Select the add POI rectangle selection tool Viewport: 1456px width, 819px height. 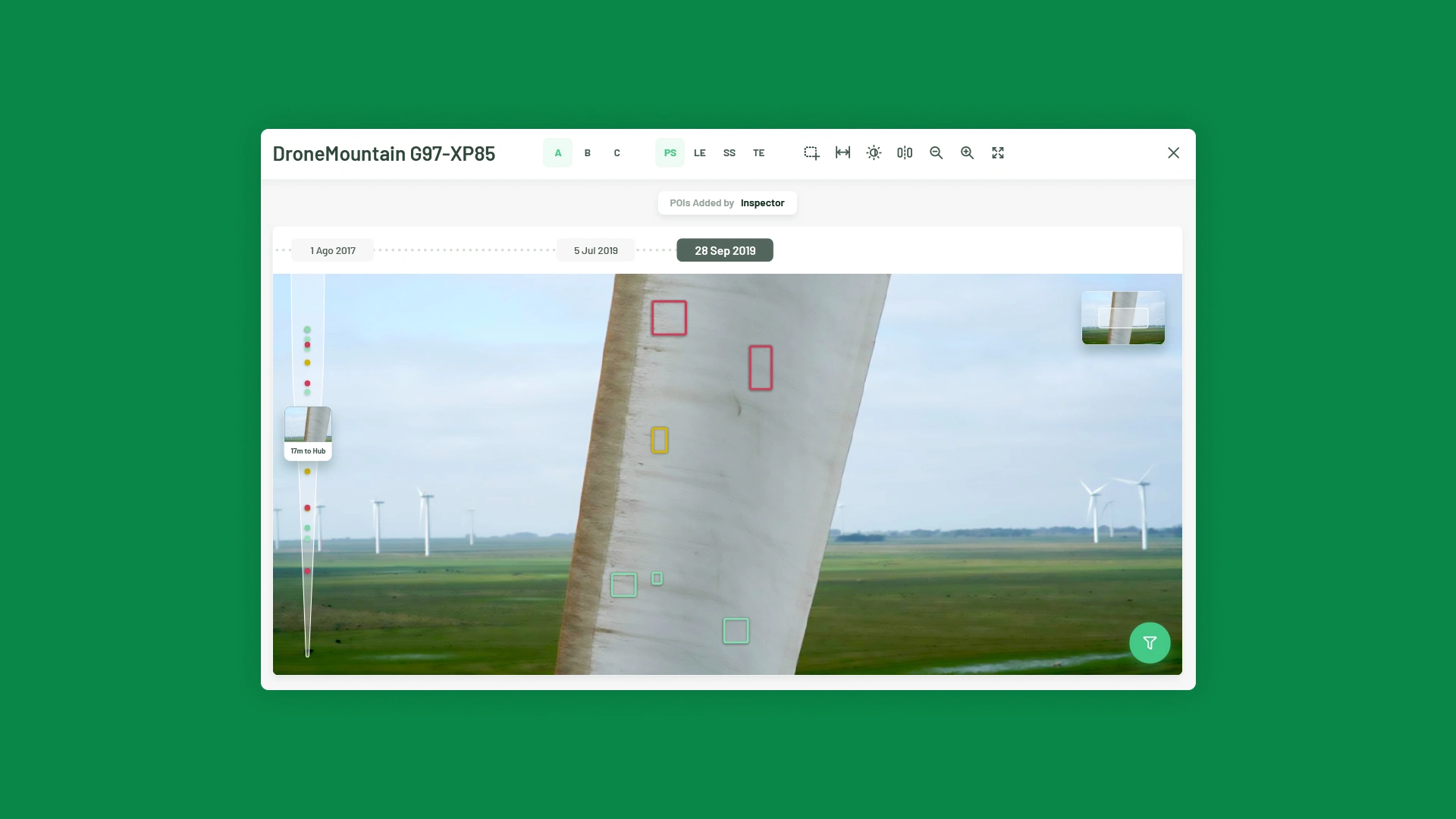(x=811, y=153)
